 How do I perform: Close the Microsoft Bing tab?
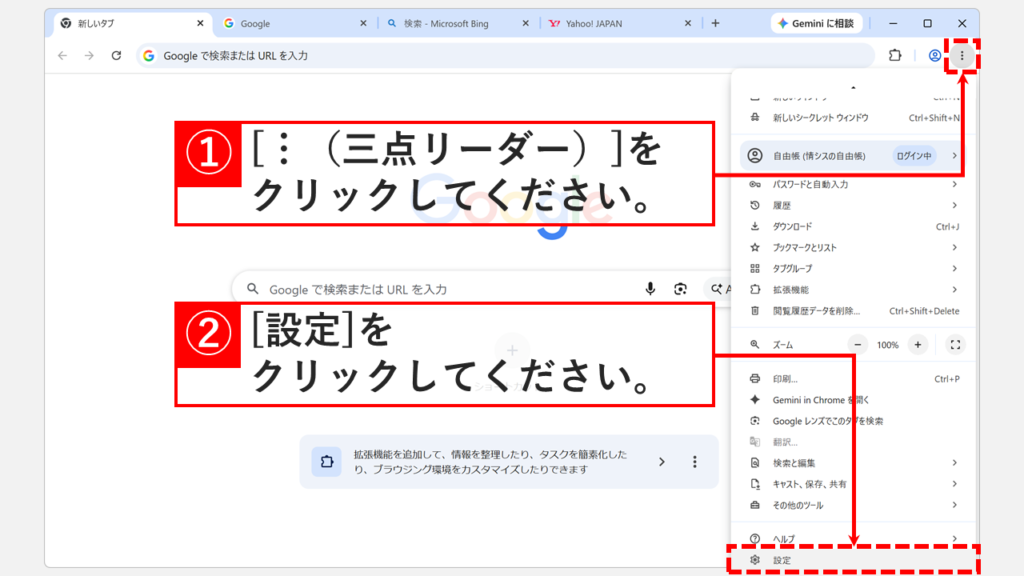tap(526, 24)
